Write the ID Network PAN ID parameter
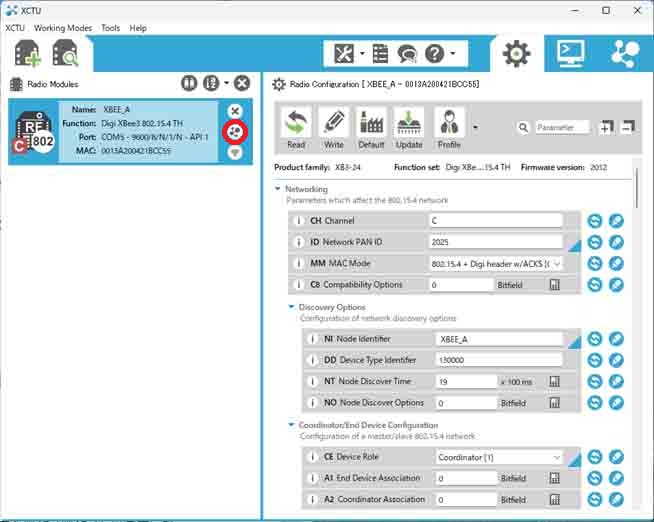 pos(616,242)
